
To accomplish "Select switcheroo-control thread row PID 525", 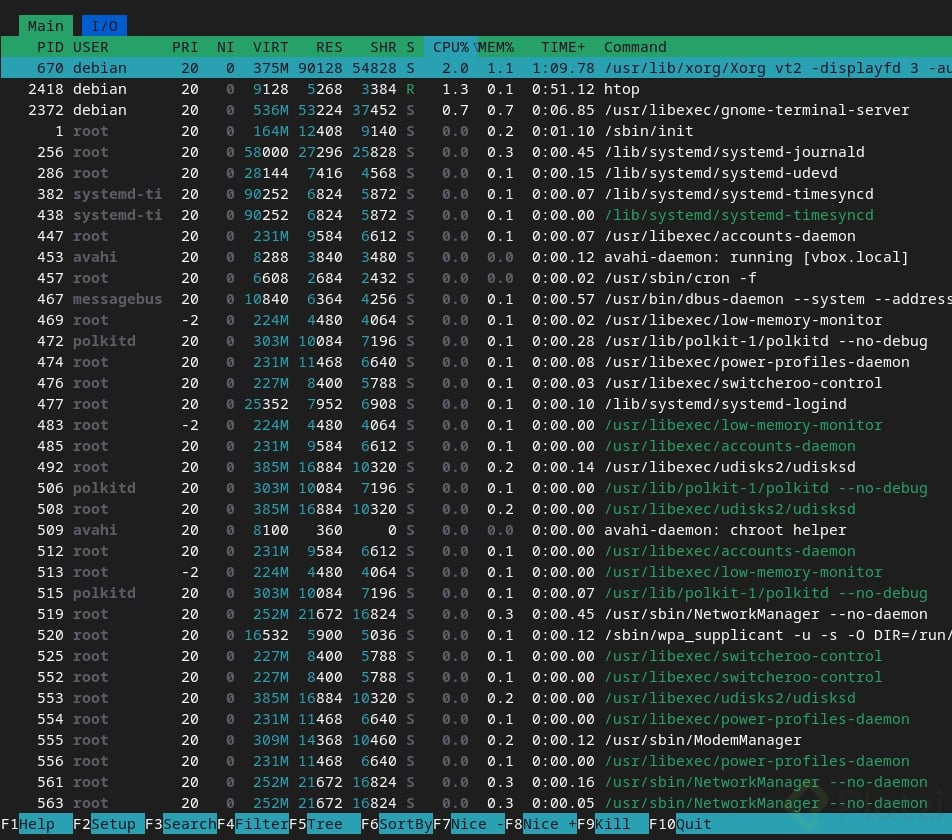I will (x=476, y=656).
